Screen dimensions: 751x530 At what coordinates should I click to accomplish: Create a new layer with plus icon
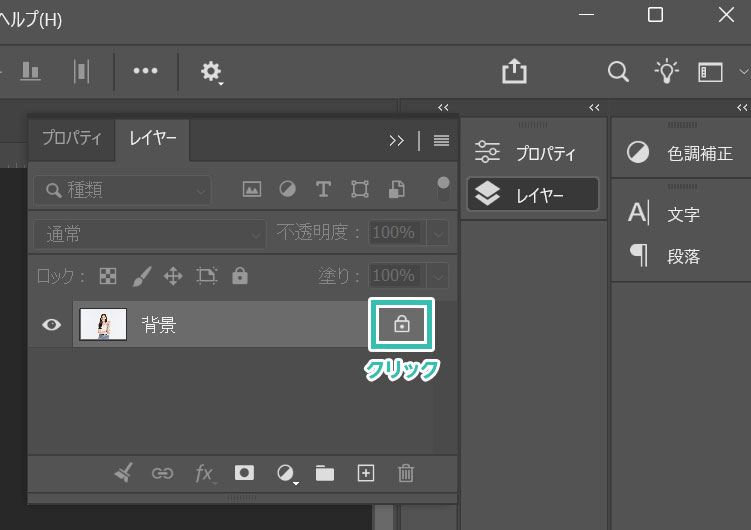click(x=366, y=473)
